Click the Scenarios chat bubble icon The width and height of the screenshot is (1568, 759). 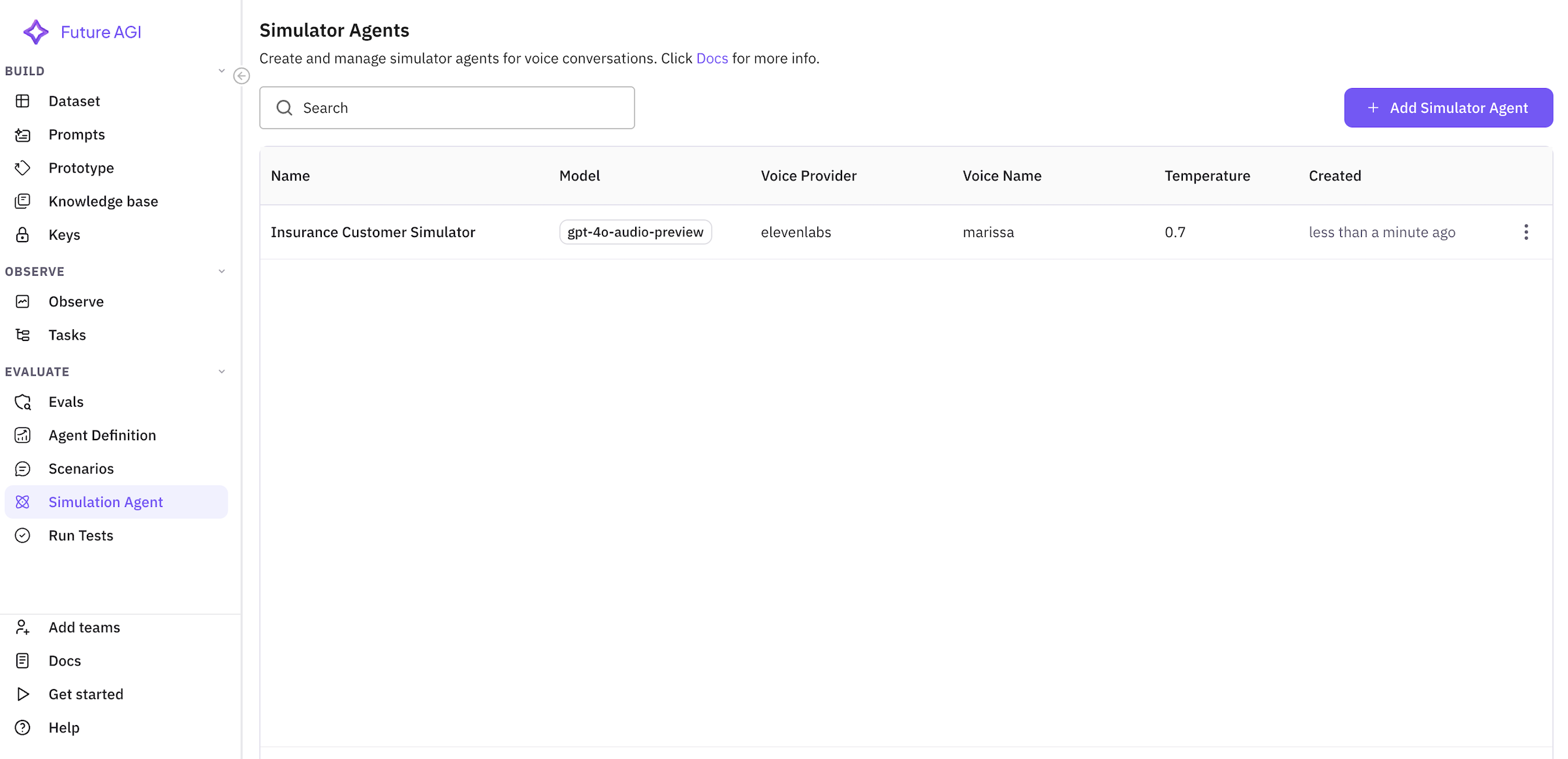pos(23,469)
